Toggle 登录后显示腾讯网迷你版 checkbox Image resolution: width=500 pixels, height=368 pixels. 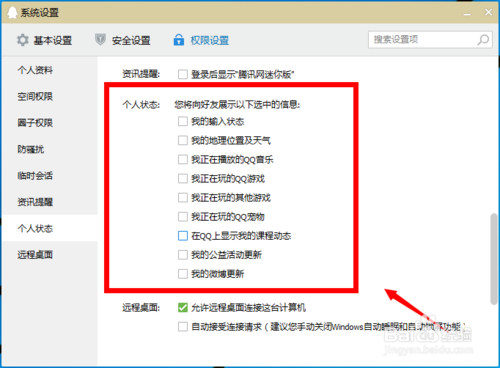[x=183, y=74]
